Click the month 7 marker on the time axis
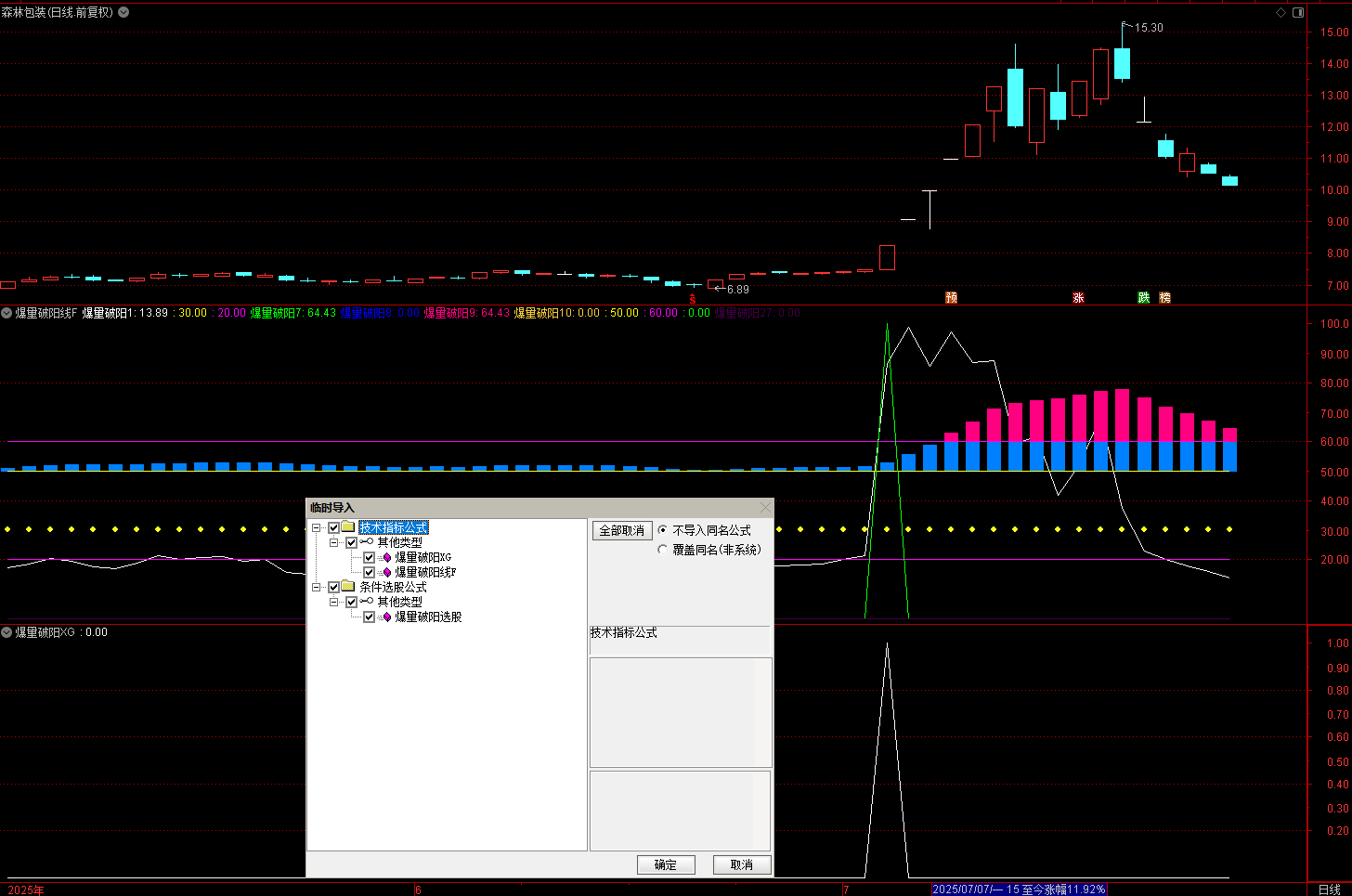 846,890
